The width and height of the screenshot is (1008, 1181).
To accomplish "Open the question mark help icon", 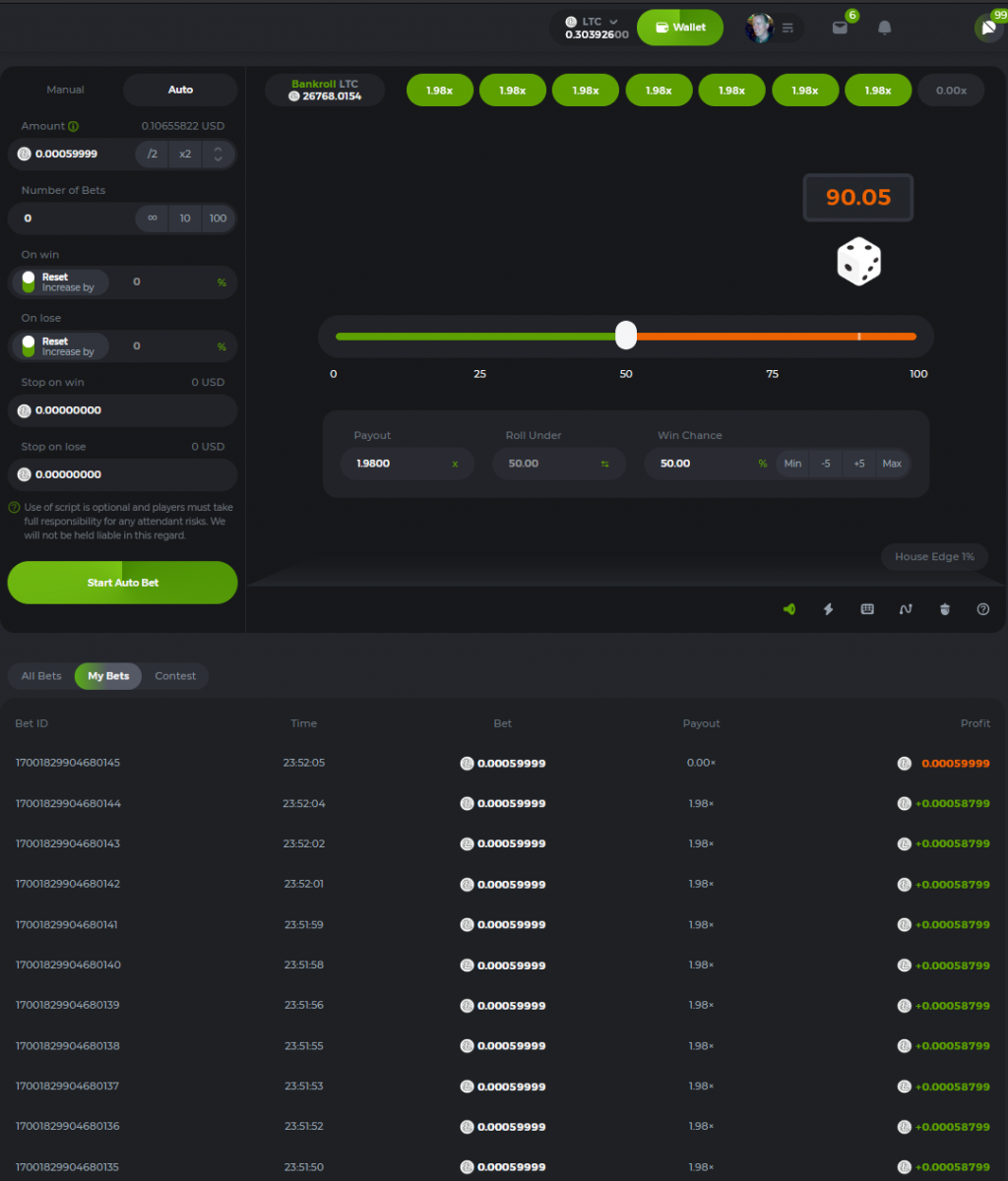I will coord(982,609).
